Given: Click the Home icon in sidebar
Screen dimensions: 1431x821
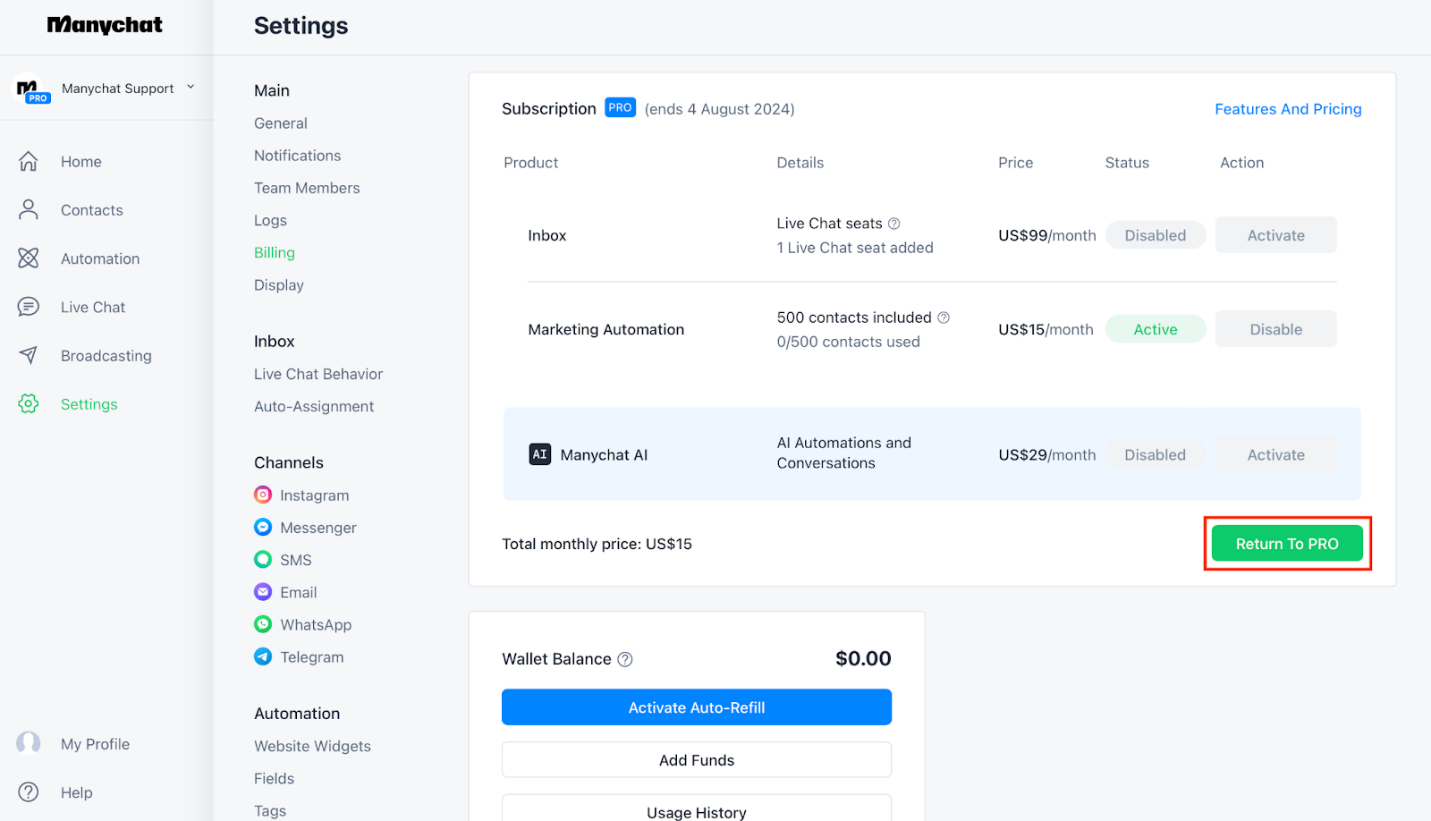Looking at the screenshot, I should pos(28,161).
